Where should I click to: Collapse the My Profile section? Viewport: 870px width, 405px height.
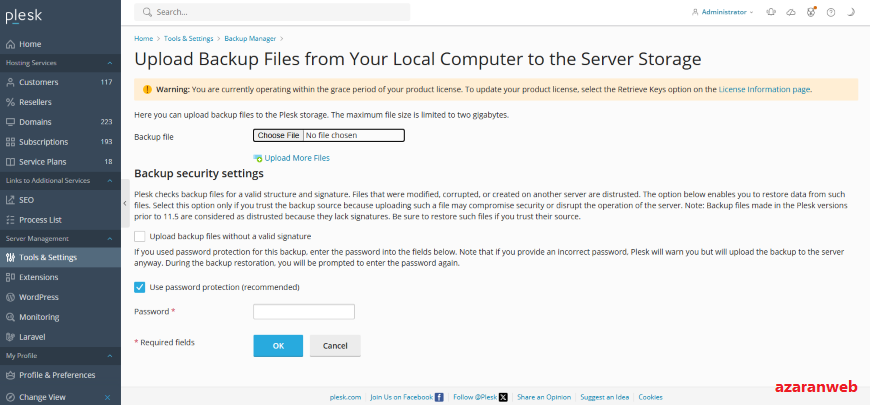tap(110, 356)
